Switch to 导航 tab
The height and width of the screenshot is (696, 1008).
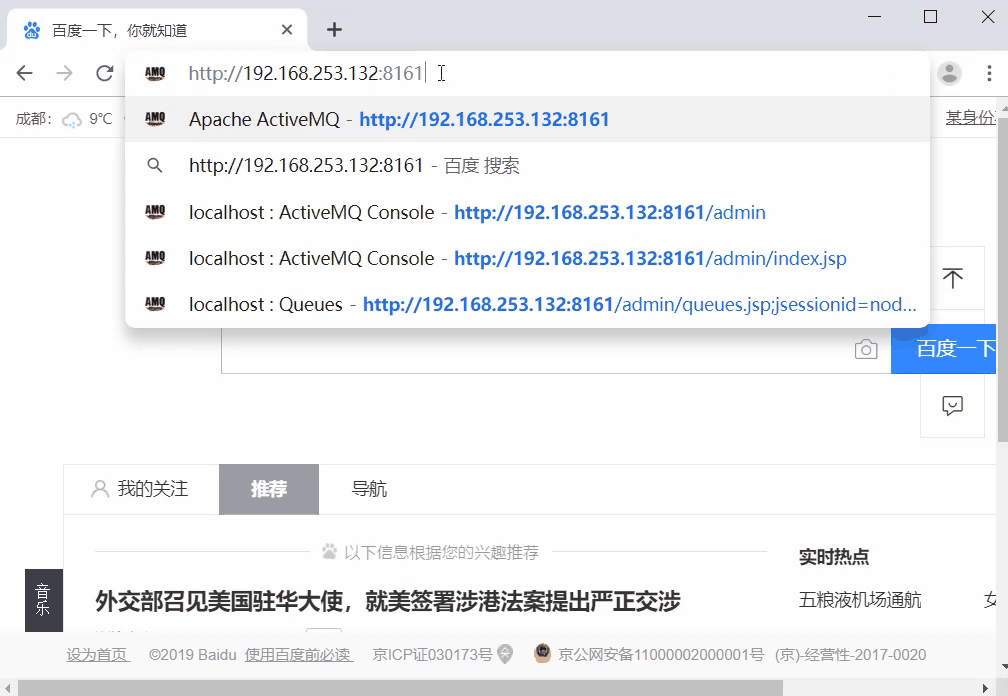pos(369,489)
